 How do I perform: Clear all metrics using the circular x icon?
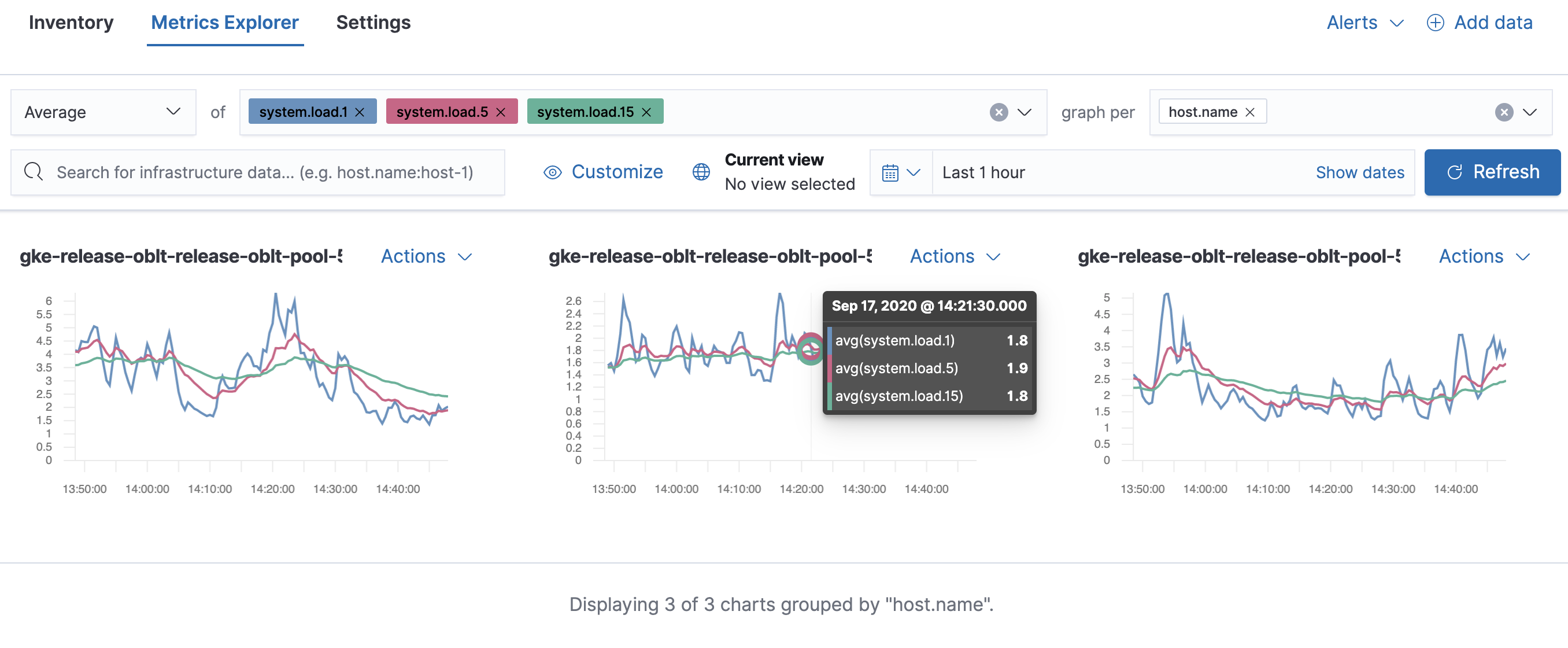pyautogui.click(x=999, y=112)
